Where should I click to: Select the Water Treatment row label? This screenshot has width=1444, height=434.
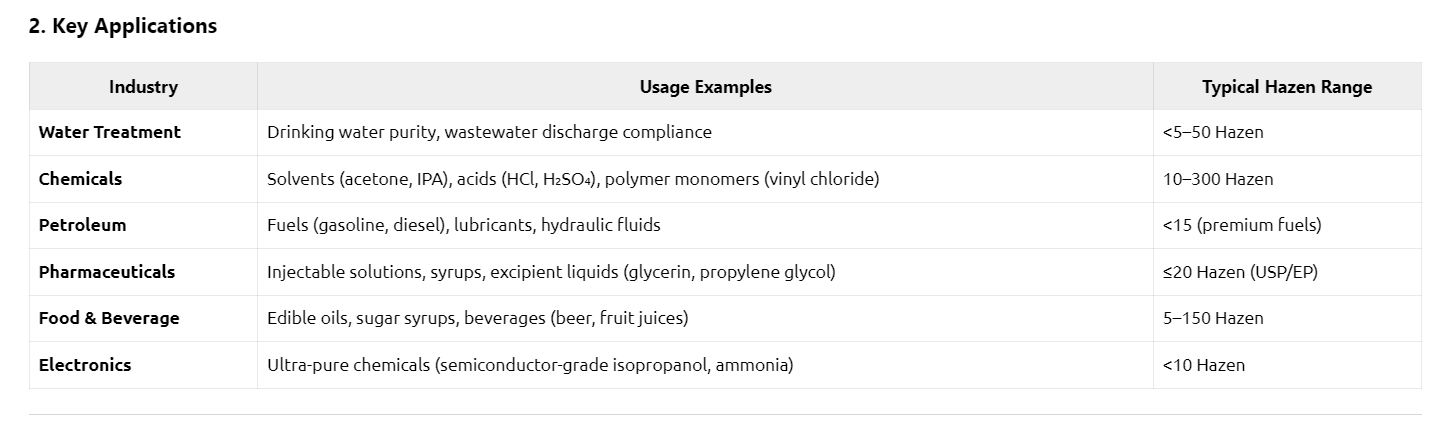tap(110, 132)
